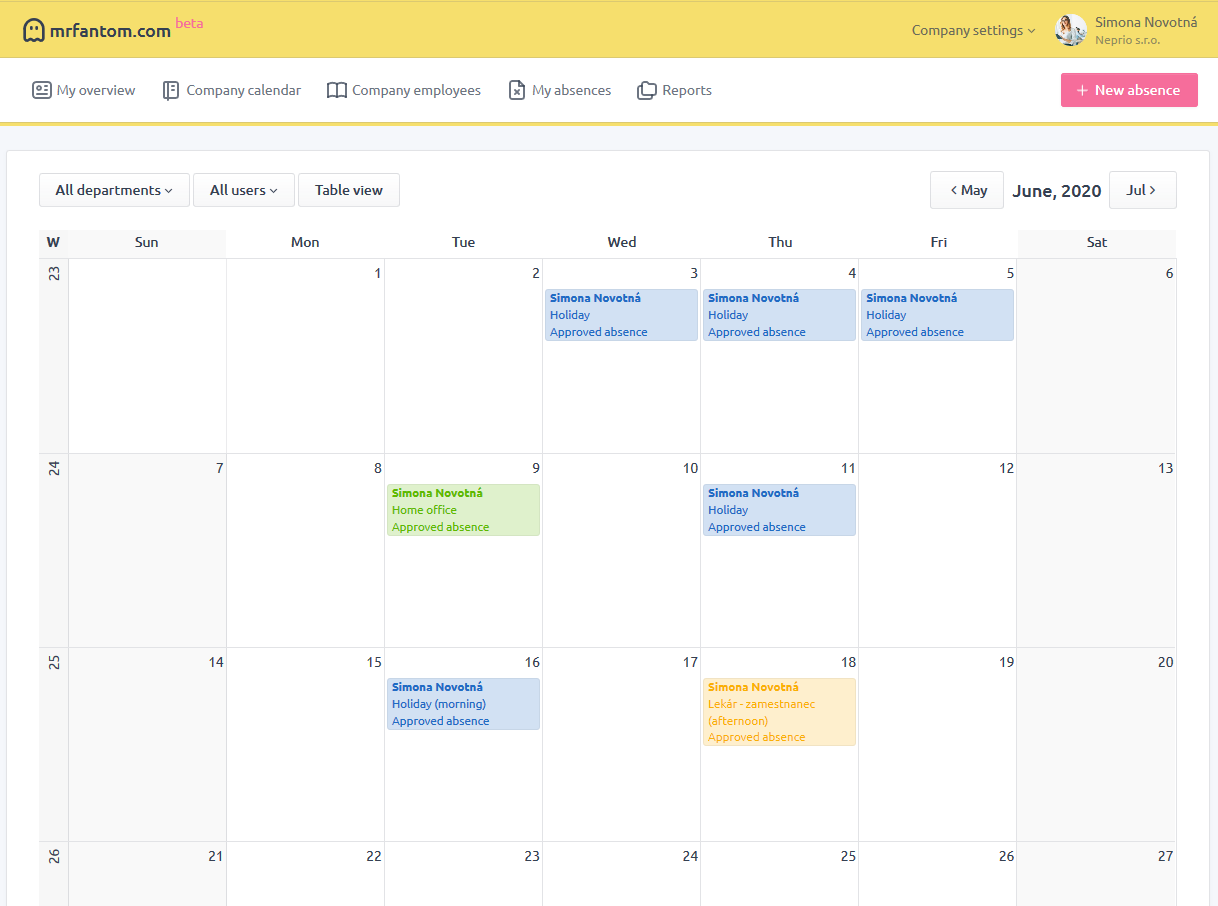Open the Holiday (morning) absence on June 16
Image resolution: width=1218 pixels, height=906 pixels.
pos(463,704)
